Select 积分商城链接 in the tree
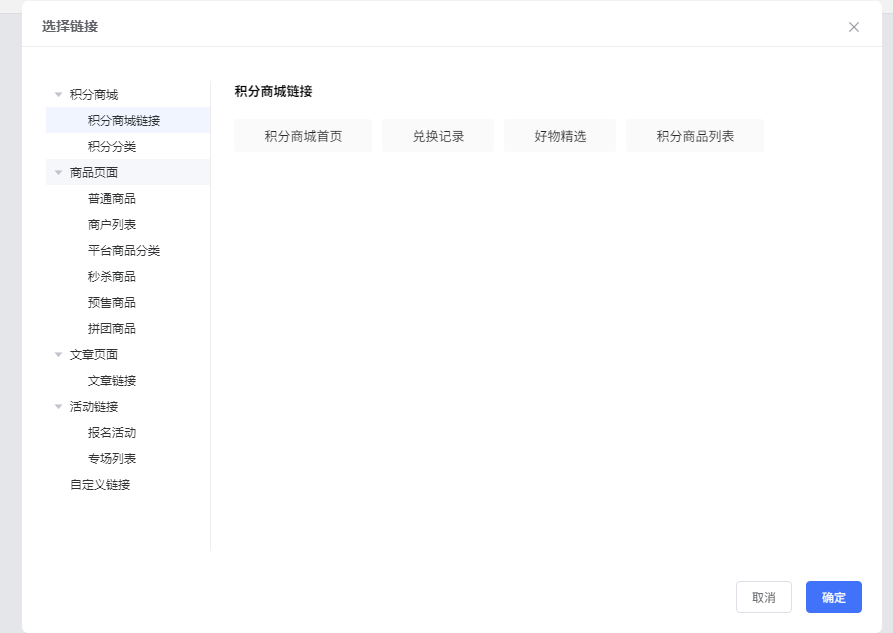This screenshot has height=633, width=893. [x=124, y=121]
